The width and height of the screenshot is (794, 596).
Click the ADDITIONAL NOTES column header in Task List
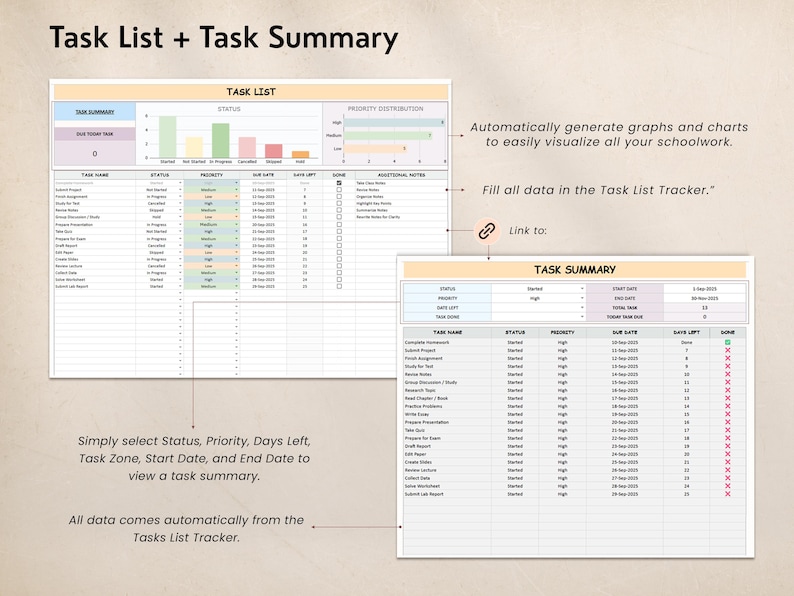click(402, 175)
